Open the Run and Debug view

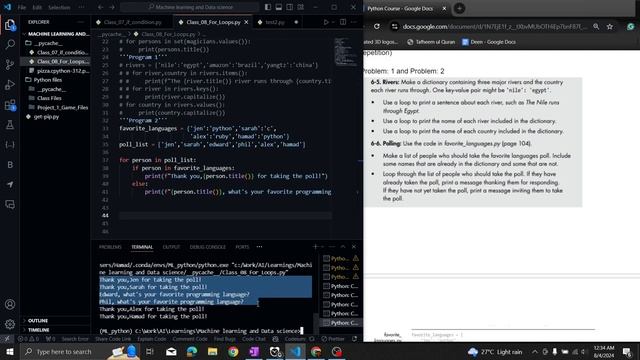coord(10,84)
